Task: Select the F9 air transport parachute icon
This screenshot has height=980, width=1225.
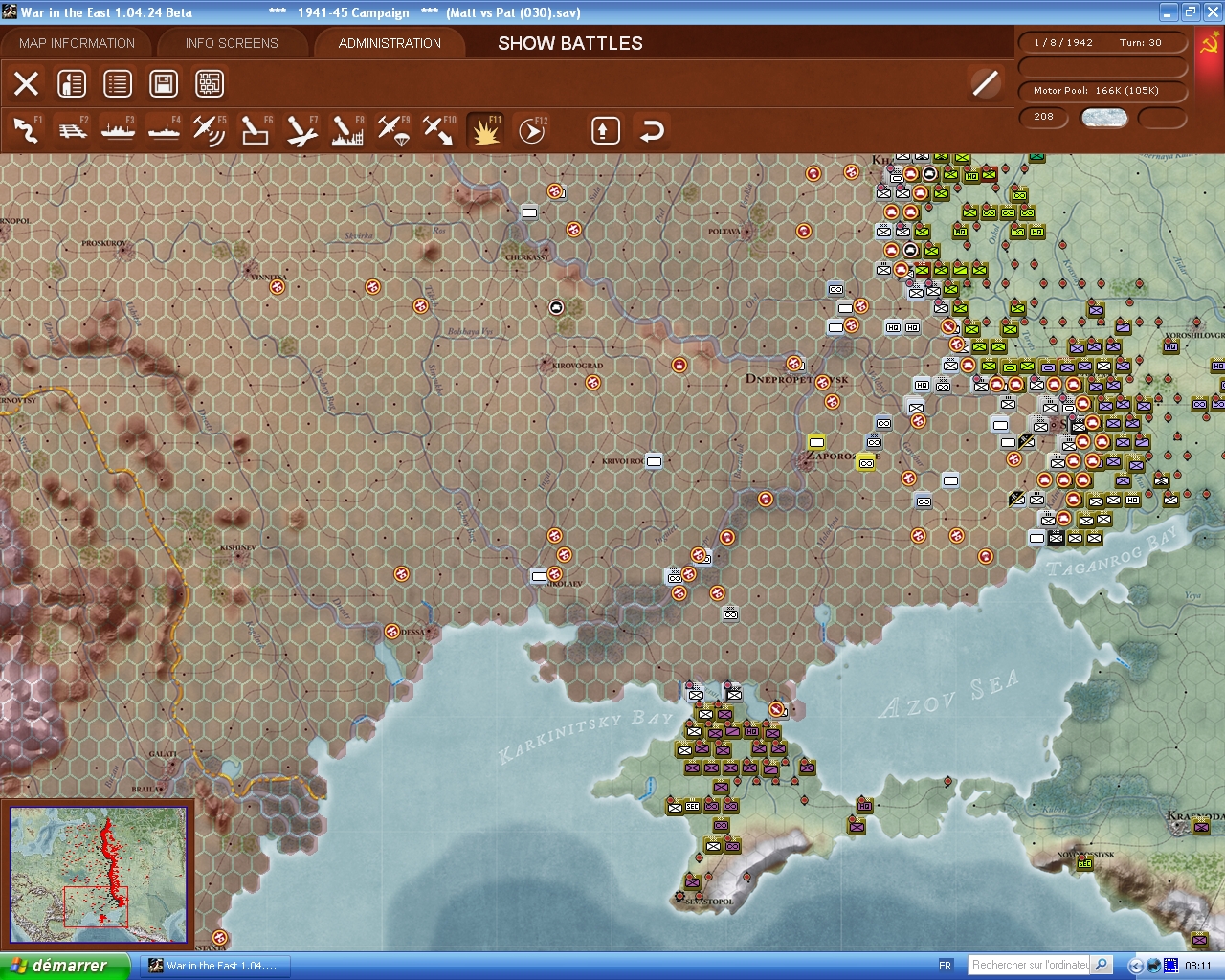Action: tap(393, 130)
